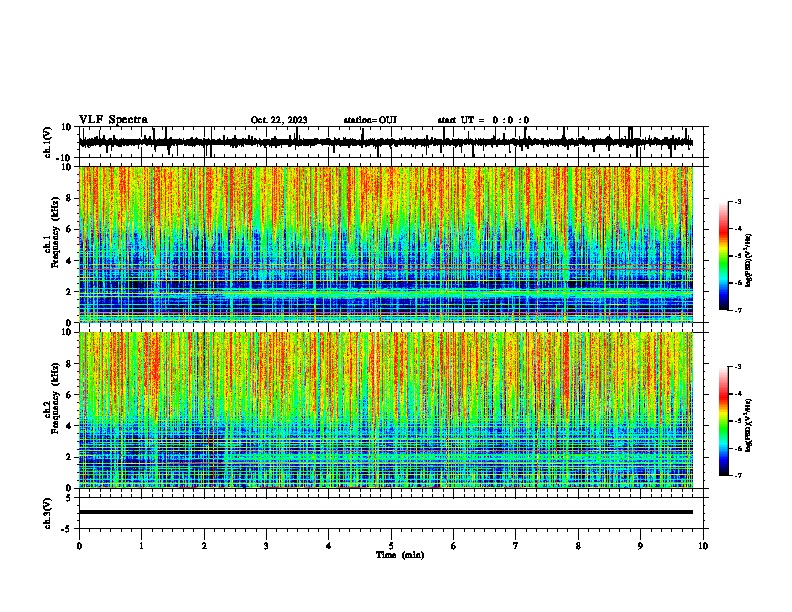Click the "8" kHz tick of ch.1 spectrogram
This screenshot has width=792, height=612.
coord(69,198)
